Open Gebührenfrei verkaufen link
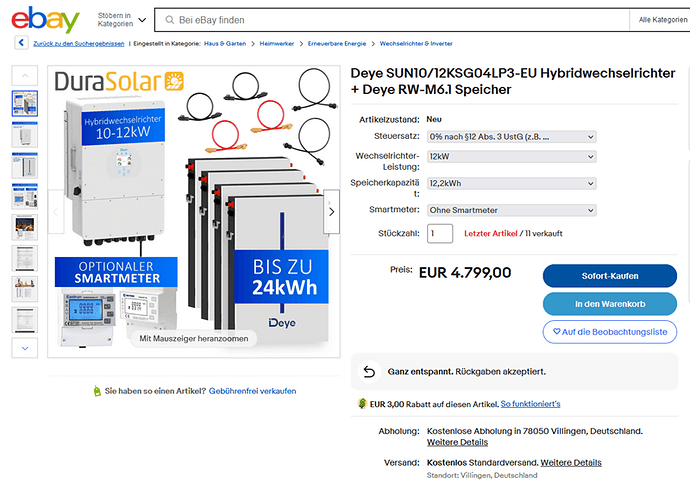 pos(252,391)
